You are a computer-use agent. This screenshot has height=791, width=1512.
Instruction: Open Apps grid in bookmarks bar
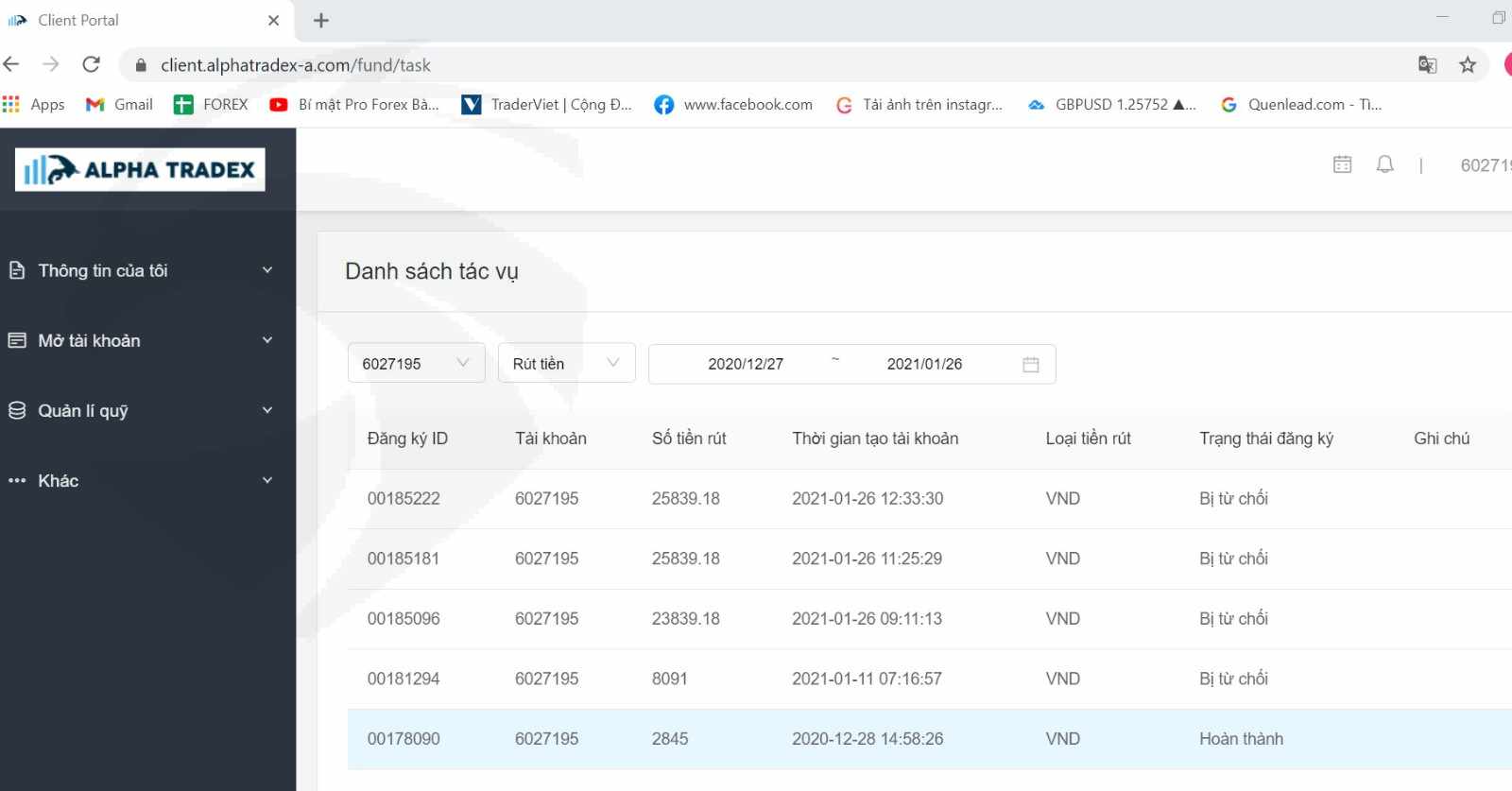coord(34,105)
